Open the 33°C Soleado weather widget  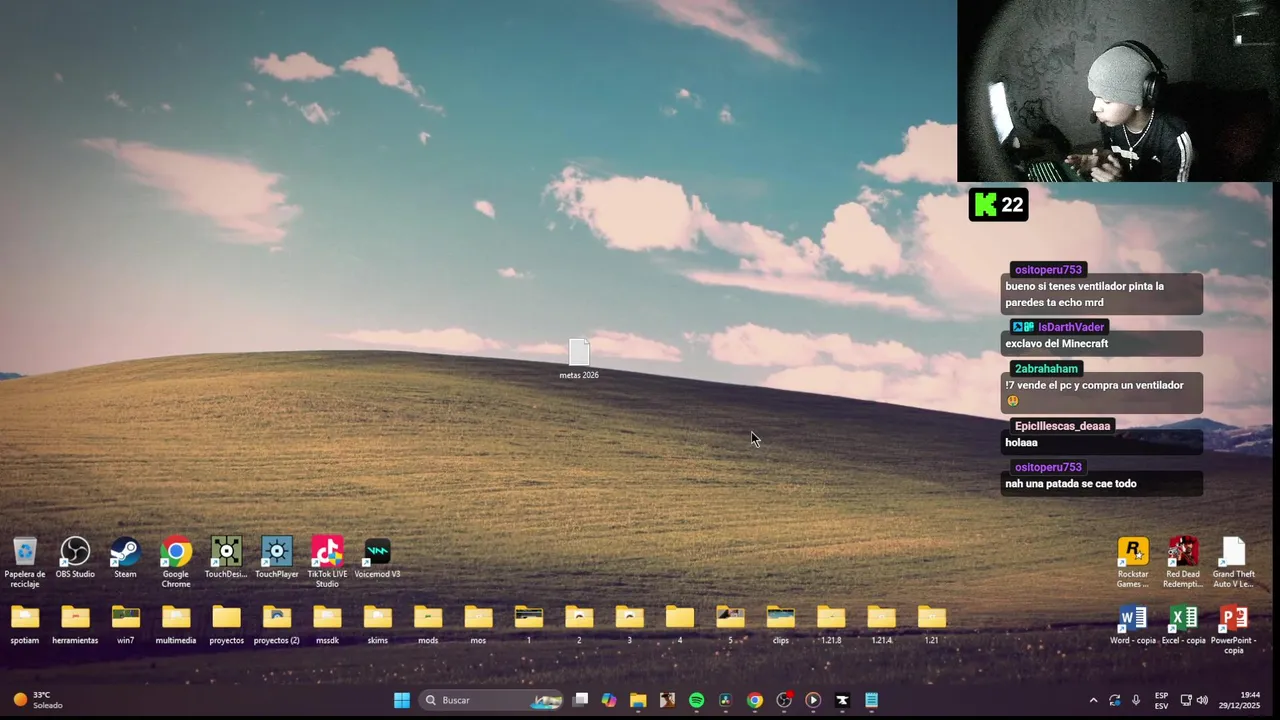click(38, 700)
